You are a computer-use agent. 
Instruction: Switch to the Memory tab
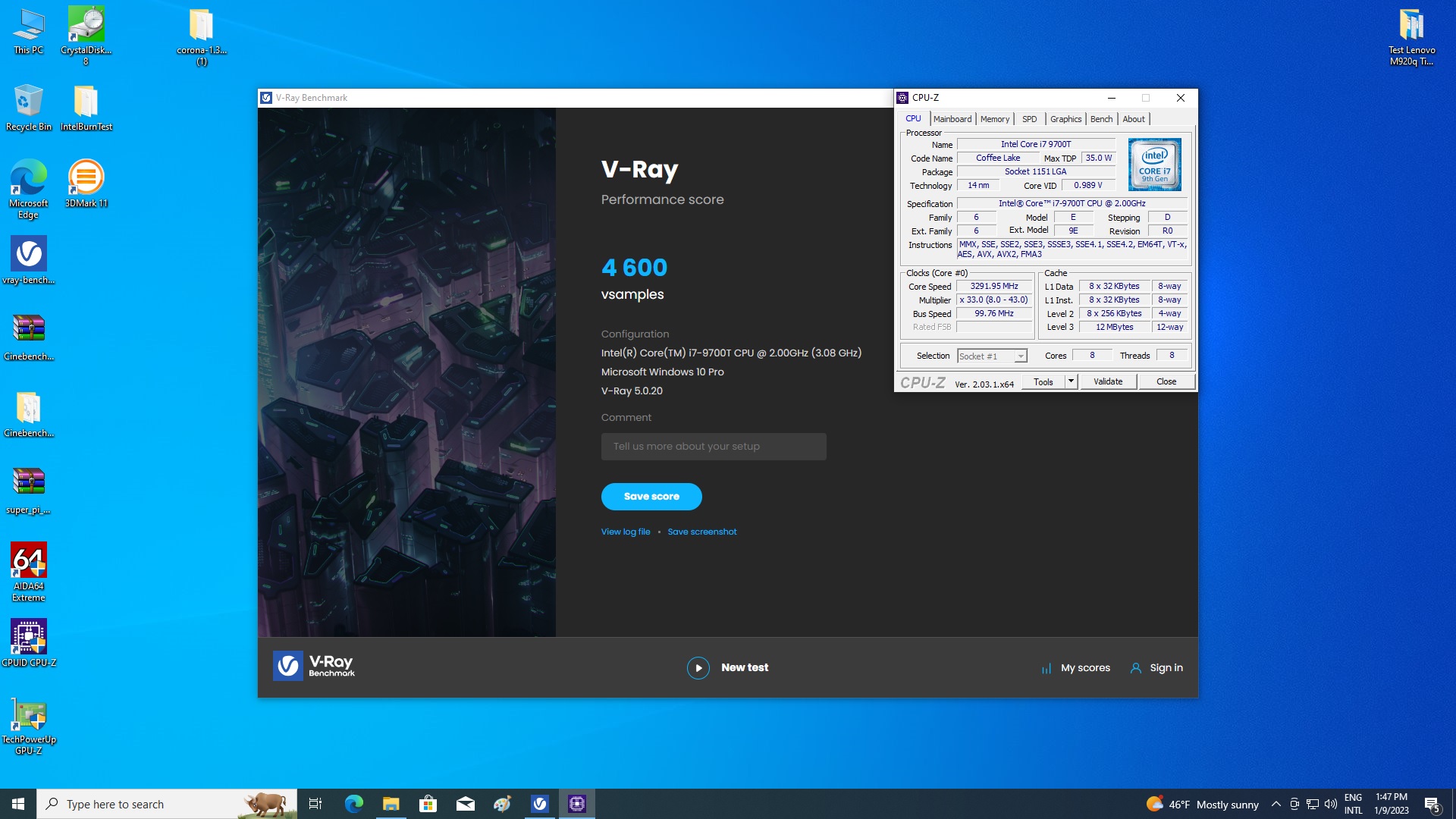[994, 119]
